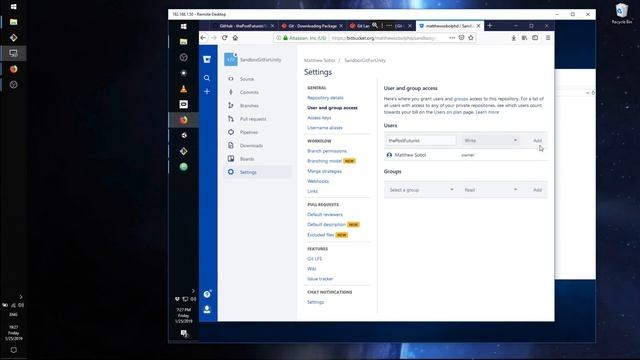Open Pipelines in the repository navigation
This screenshot has width=640, height=360.
[249, 132]
